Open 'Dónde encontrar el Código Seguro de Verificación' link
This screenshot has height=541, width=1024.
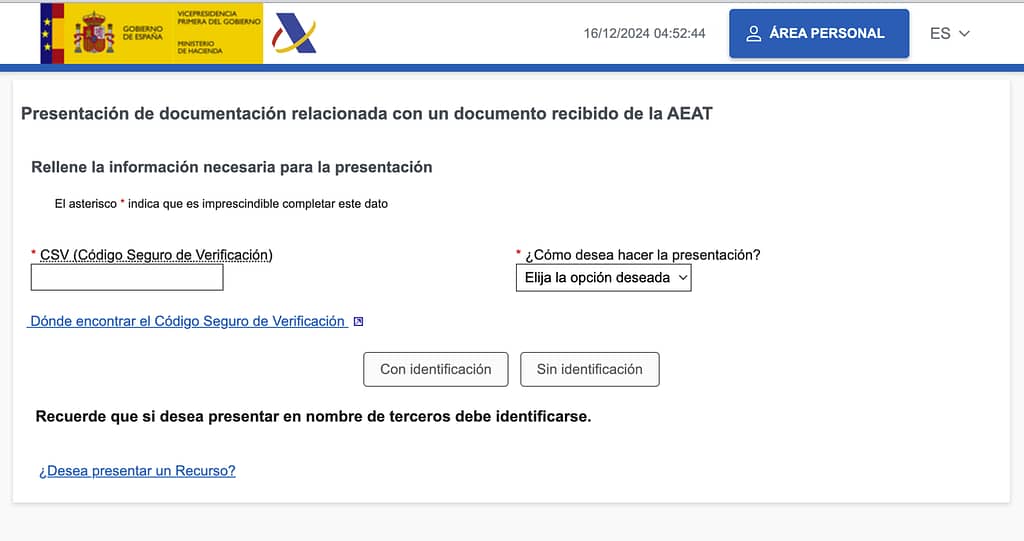(x=187, y=321)
